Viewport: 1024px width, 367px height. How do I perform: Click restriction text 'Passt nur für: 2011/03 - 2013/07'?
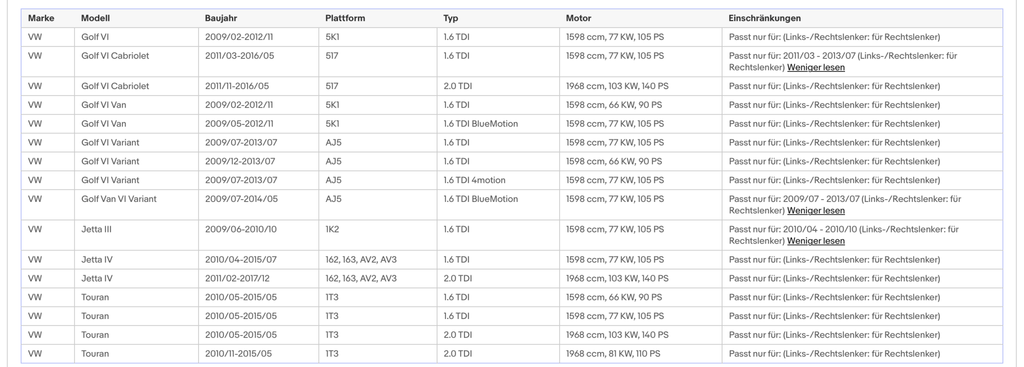click(793, 56)
